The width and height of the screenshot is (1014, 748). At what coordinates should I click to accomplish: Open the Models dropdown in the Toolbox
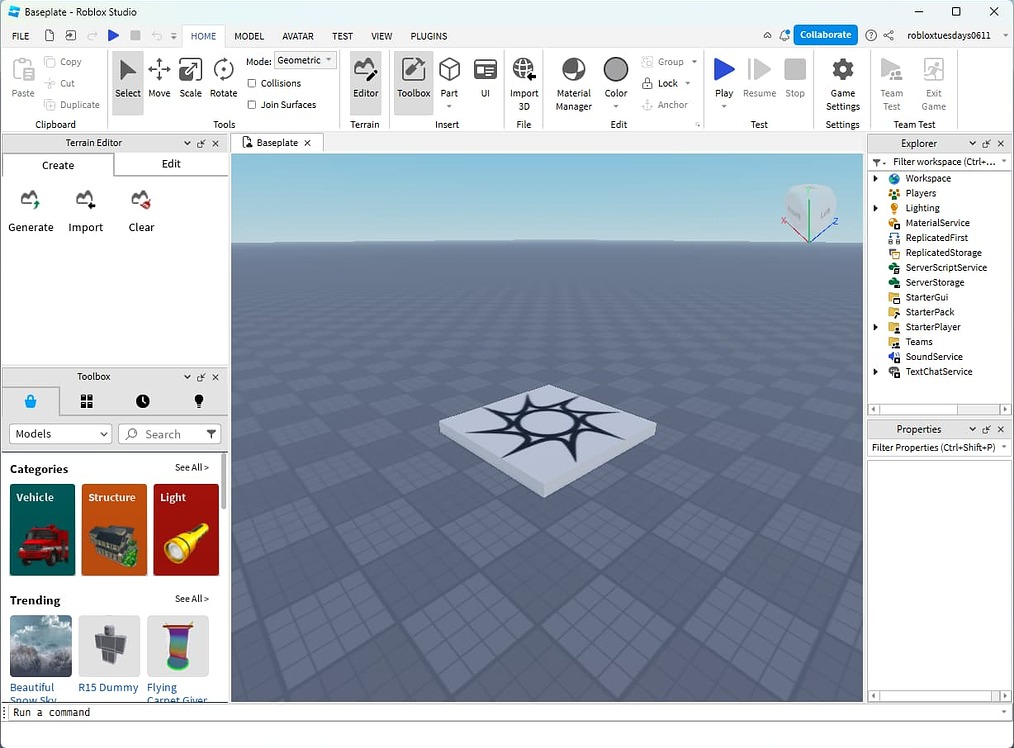pos(59,433)
